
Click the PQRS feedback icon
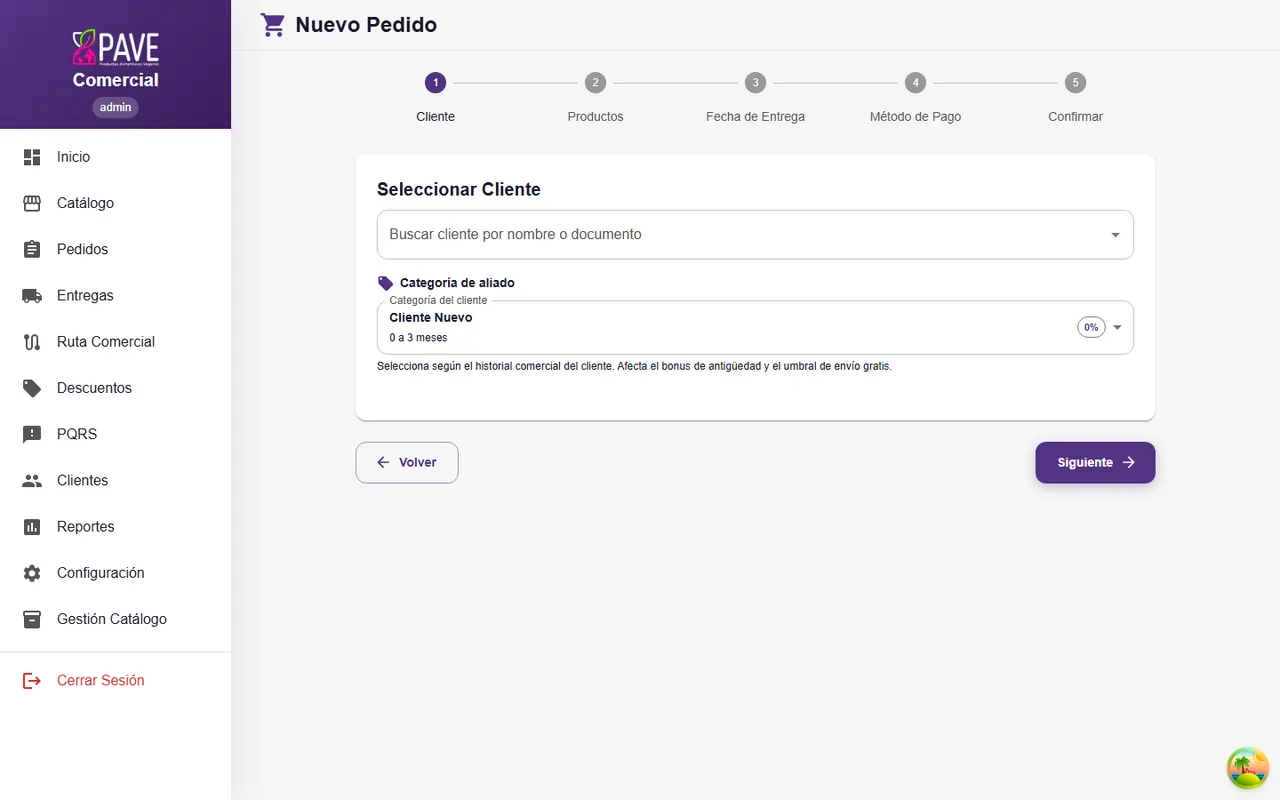[32, 434]
